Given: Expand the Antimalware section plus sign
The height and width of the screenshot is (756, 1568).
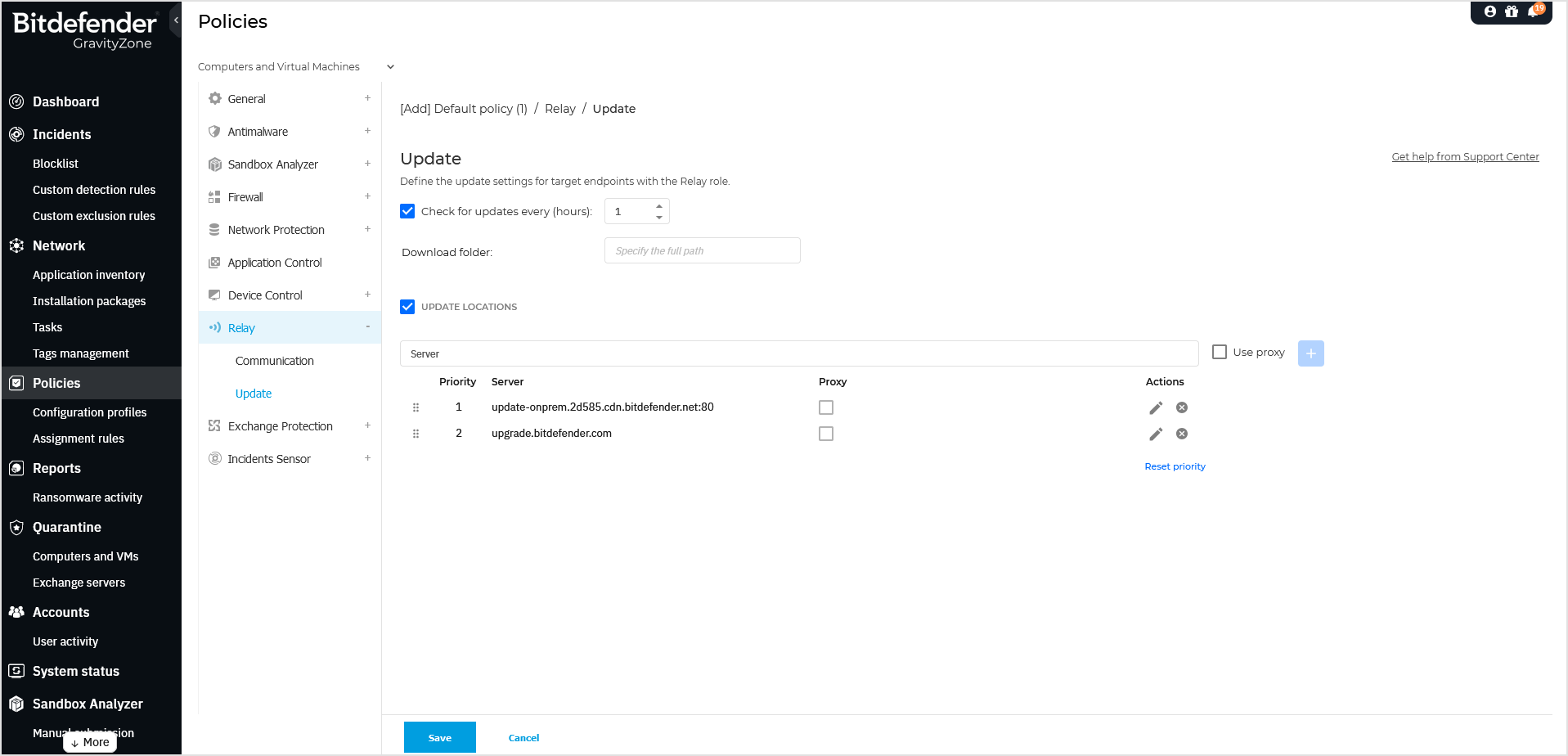Looking at the screenshot, I should tap(367, 131).
